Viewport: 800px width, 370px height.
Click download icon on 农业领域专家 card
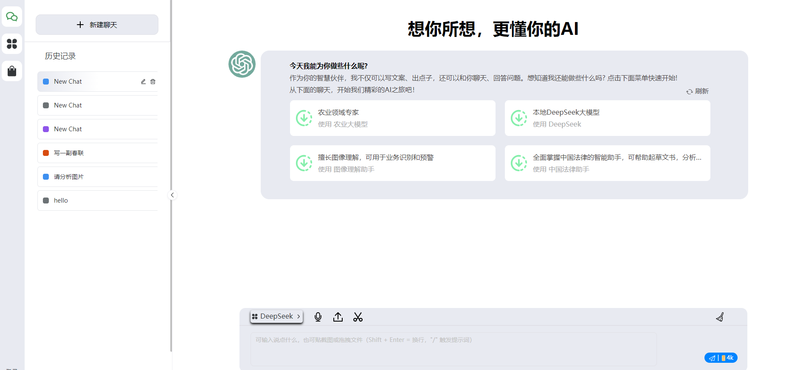click(x=305, y=118)
